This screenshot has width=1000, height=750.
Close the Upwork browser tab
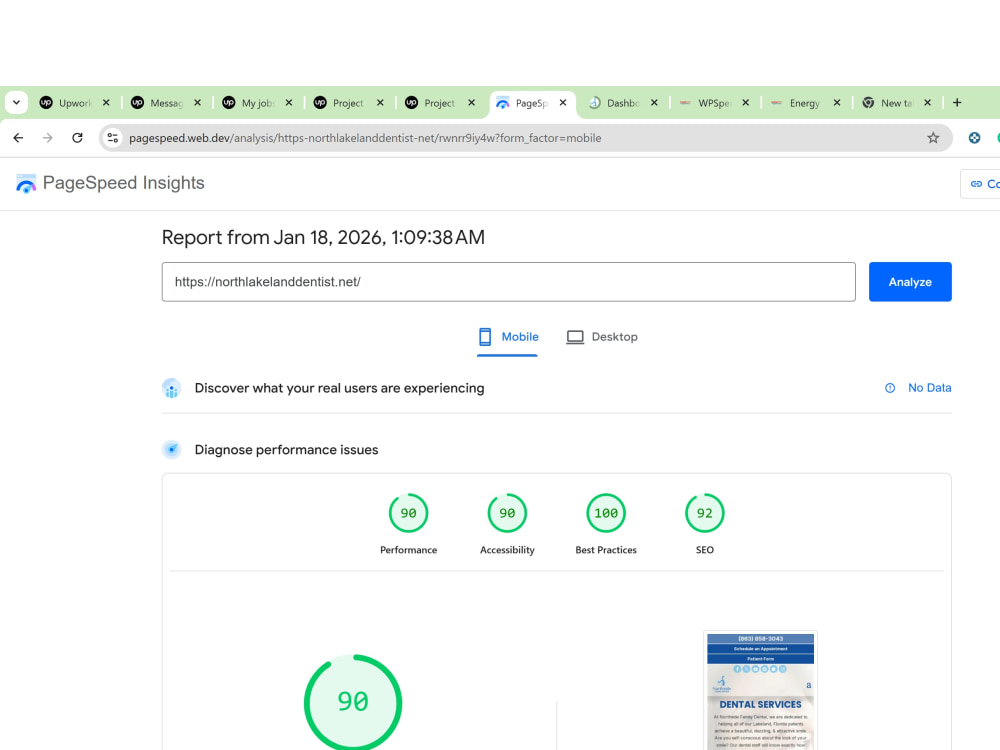pos(106,103)
